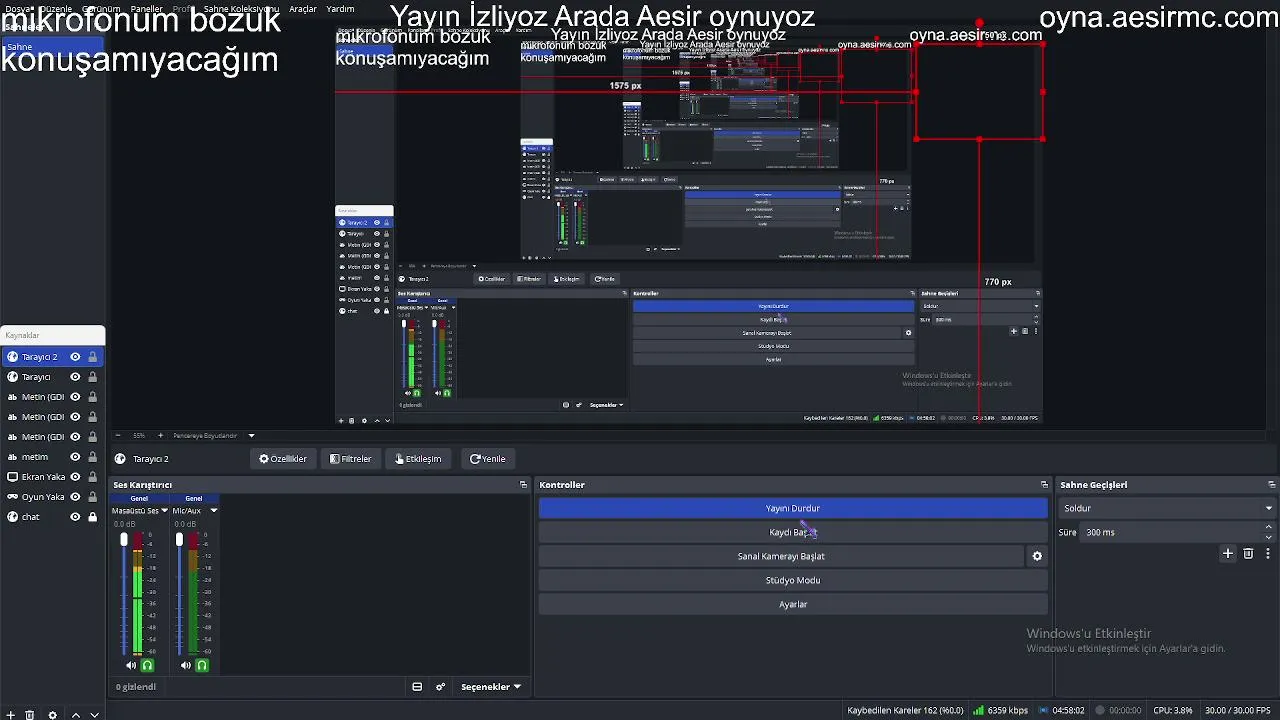
Task: Adjust the Mic/Aux volume slider
Action: [179, 595]
